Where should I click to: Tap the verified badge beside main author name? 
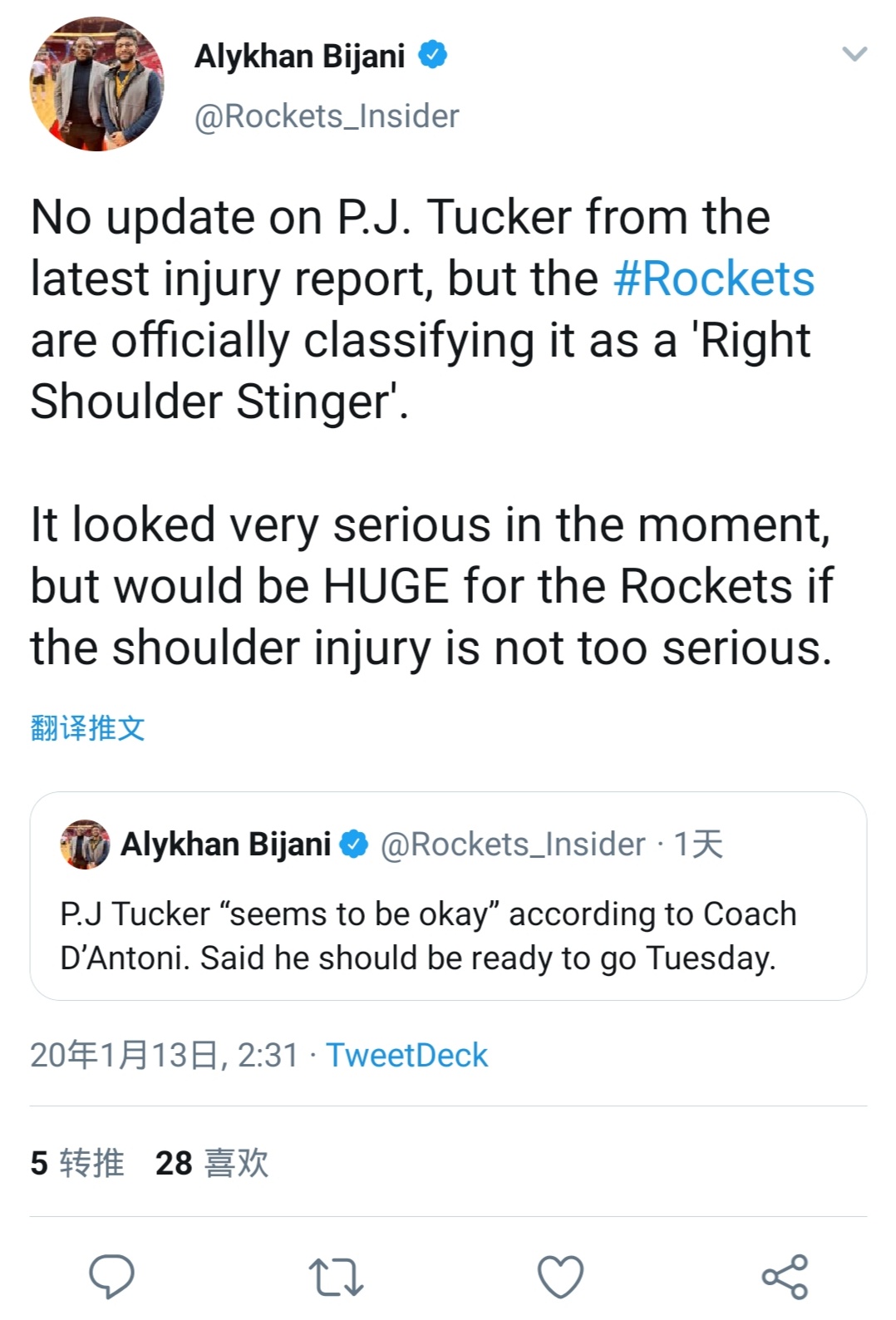(x=432, y=56)
